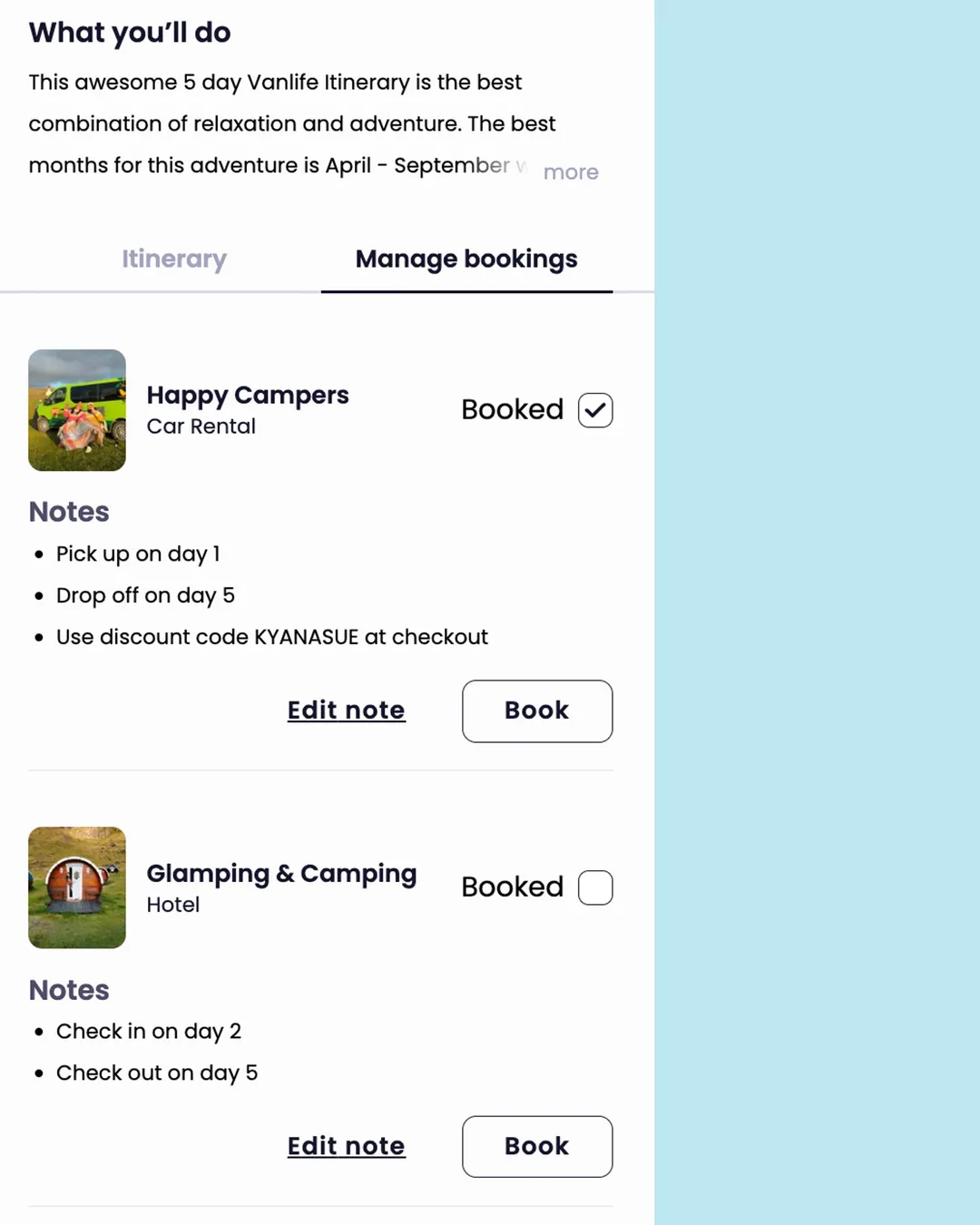Image resolution: width=980 pixels, height=1225 pixels.
Task: Uncheck the Booked checkbox for Happy Campers
Action: coord(595,410)
